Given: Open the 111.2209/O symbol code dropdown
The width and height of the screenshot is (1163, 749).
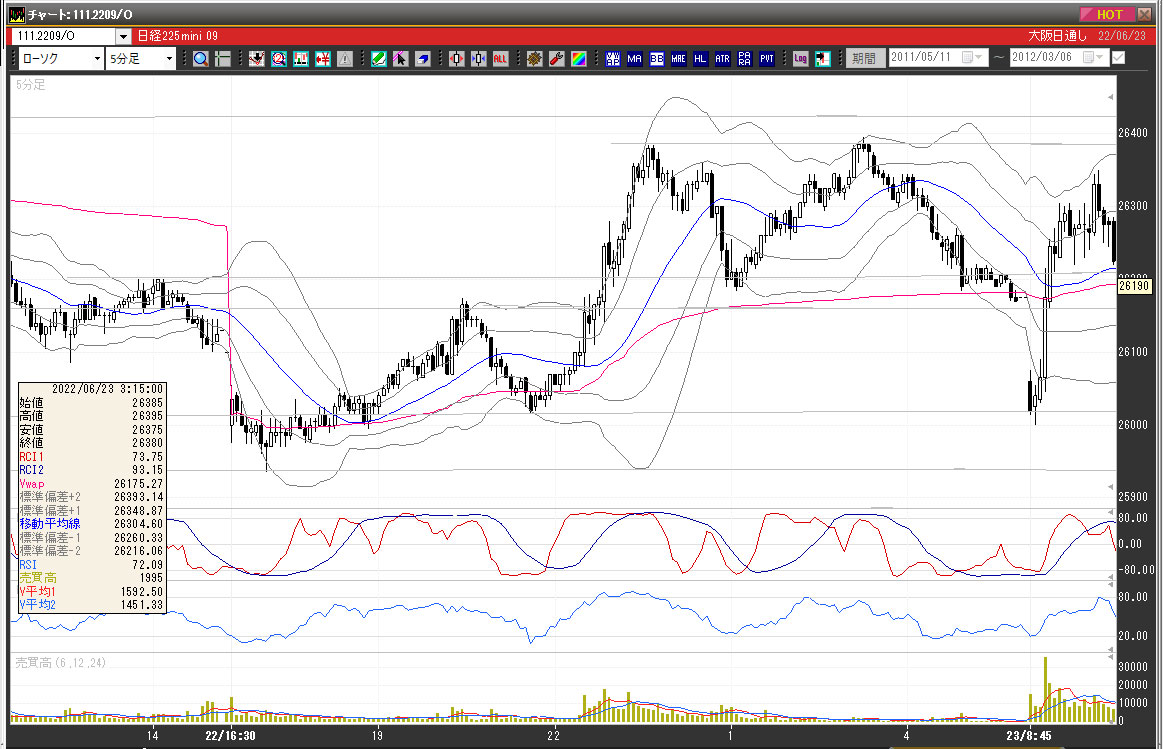Looking at the screenshot, I should 123,36.
